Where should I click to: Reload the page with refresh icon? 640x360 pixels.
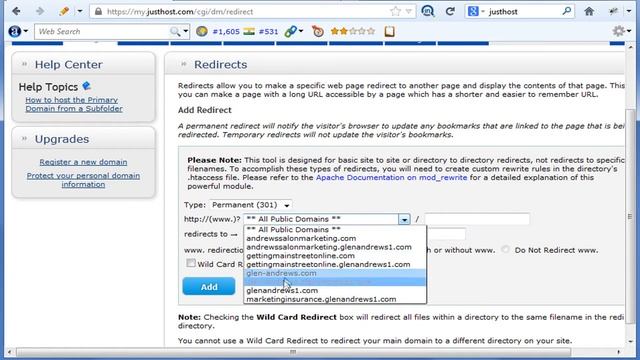pyautogui.click(x=450, y=11)
